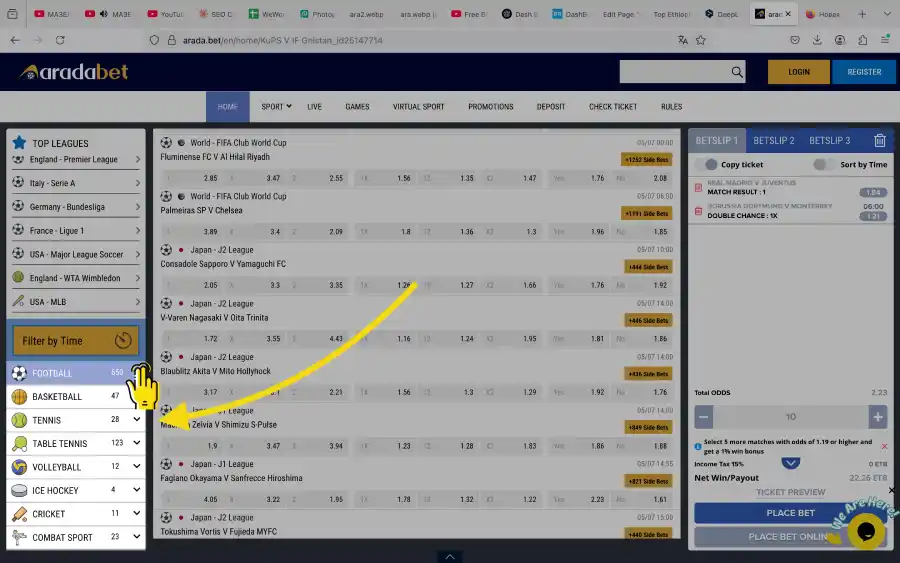
Task: Click the Login button
Action: 798,72
